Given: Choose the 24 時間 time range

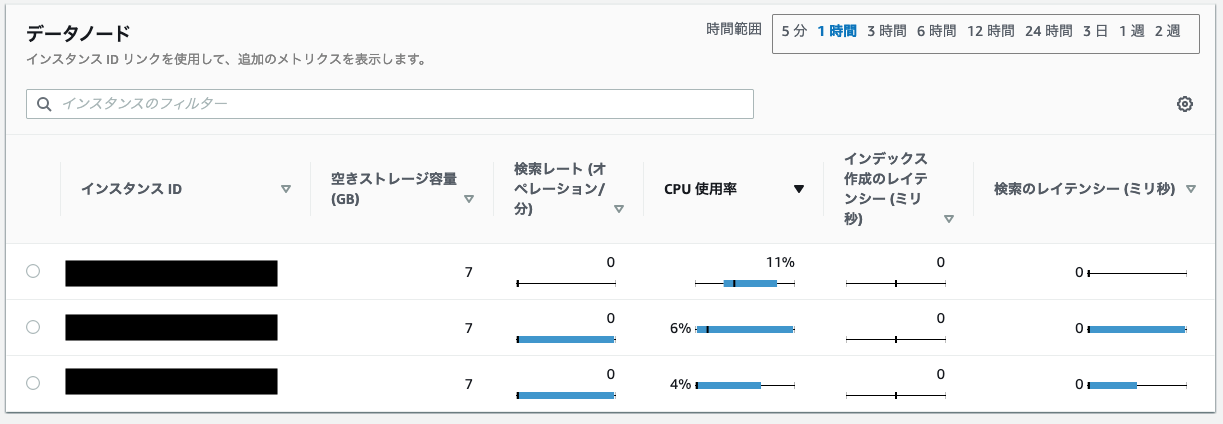Looking at the screenshot, I should pos(1048,31).
